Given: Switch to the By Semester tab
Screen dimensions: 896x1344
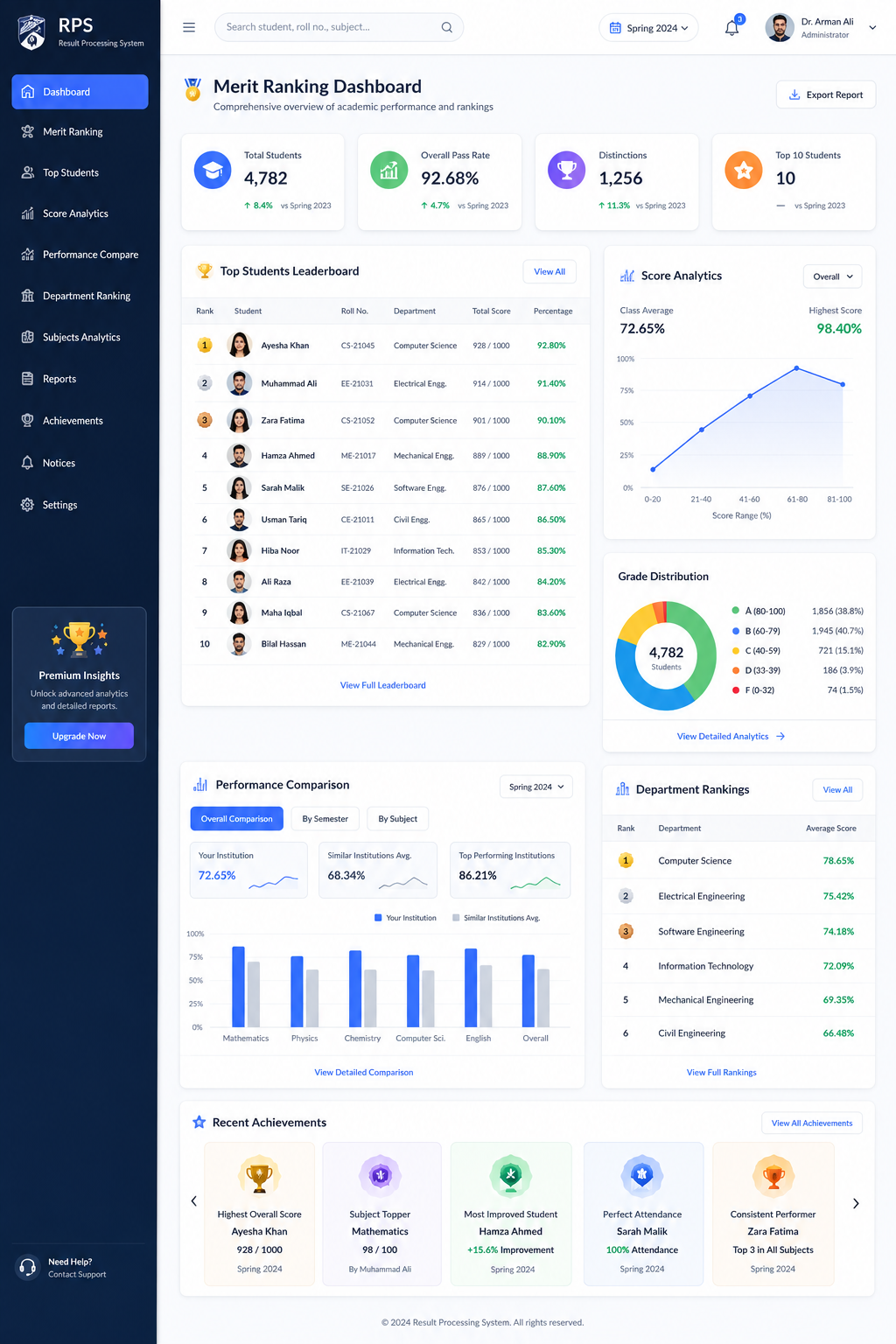Looking at the screenshot, I should (325, 819).
